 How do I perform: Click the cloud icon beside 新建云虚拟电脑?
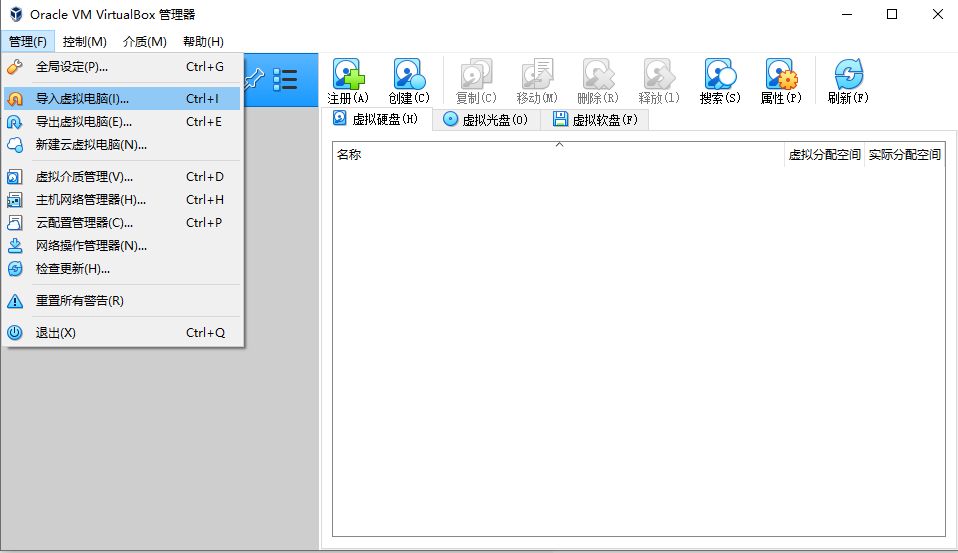(15, 145)
